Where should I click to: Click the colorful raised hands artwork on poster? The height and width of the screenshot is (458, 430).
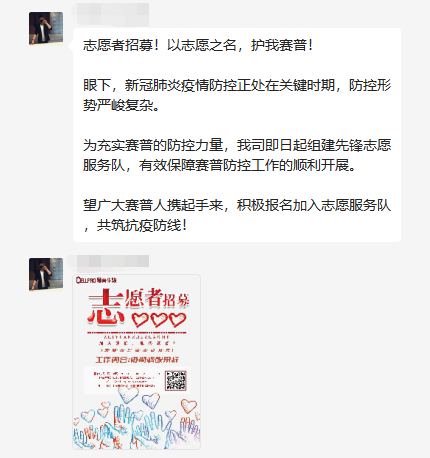click(137, 423)
